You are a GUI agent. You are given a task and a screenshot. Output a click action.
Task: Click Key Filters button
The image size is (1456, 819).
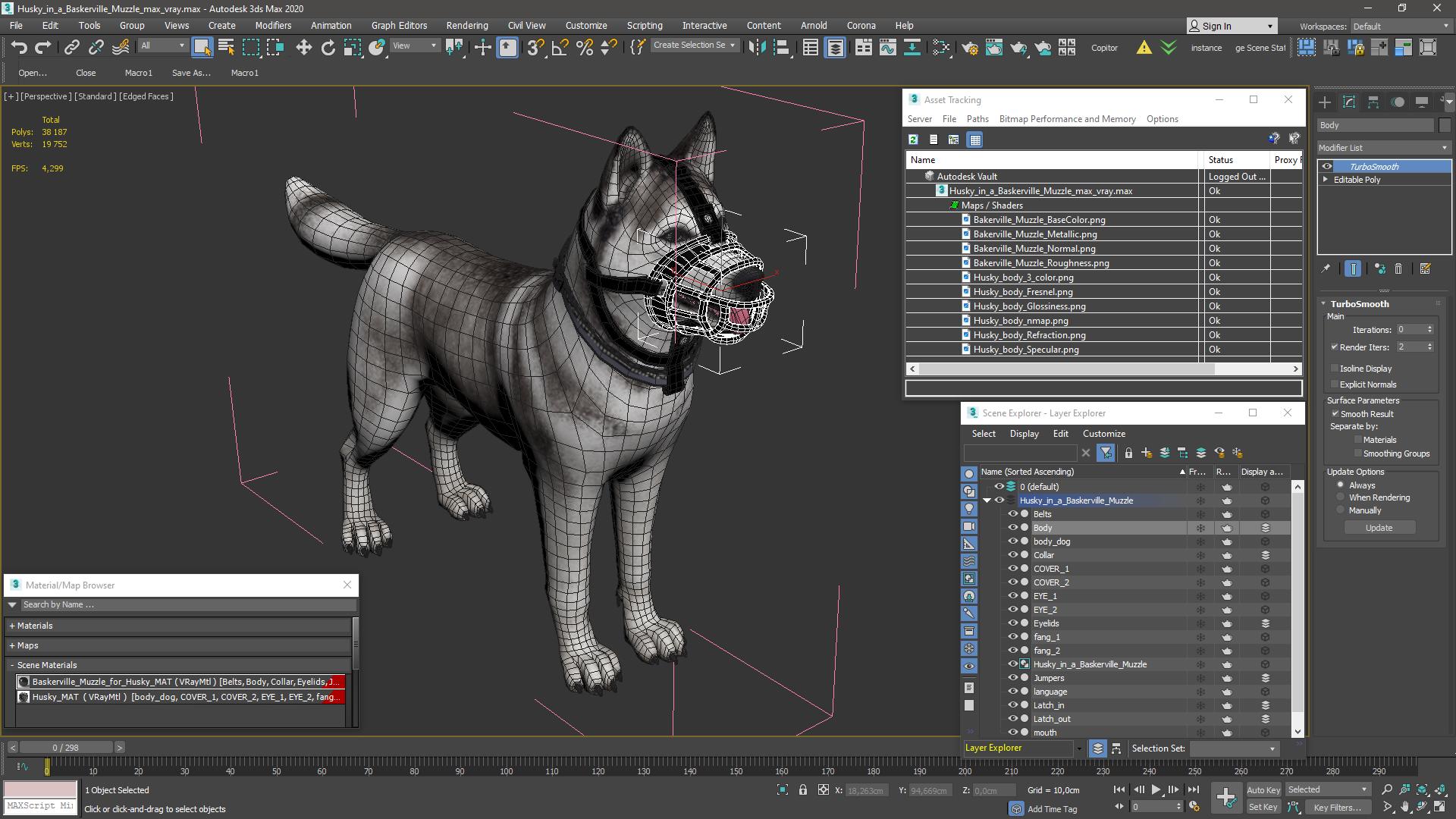(1337, 808)
